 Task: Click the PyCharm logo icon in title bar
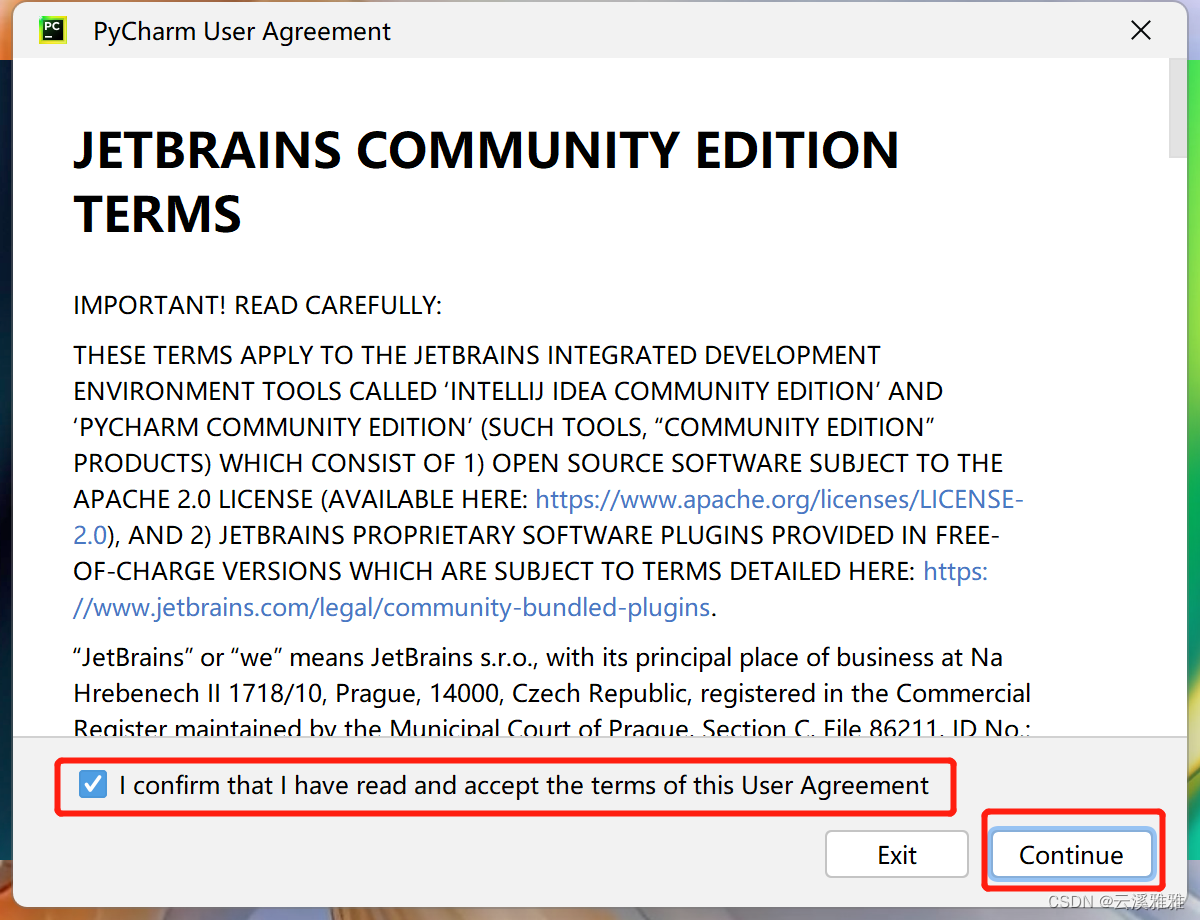[53, 31]
